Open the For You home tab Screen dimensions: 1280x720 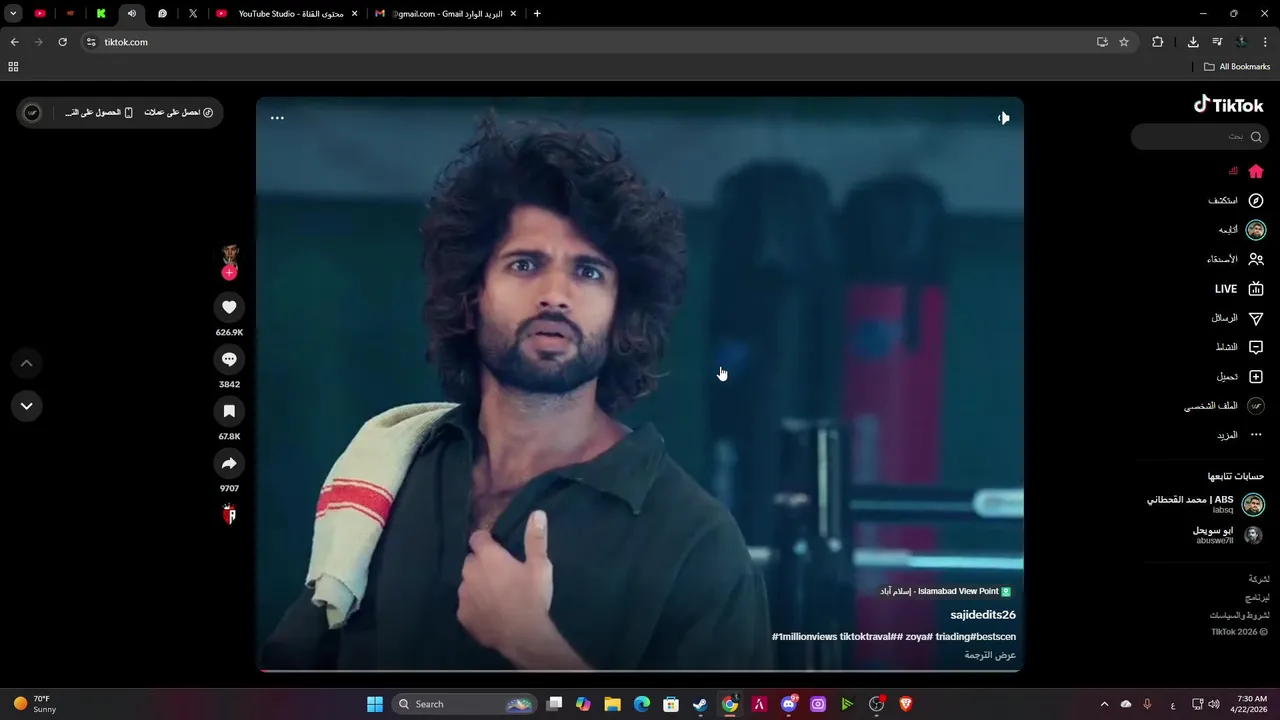[x=1246, y=171]
